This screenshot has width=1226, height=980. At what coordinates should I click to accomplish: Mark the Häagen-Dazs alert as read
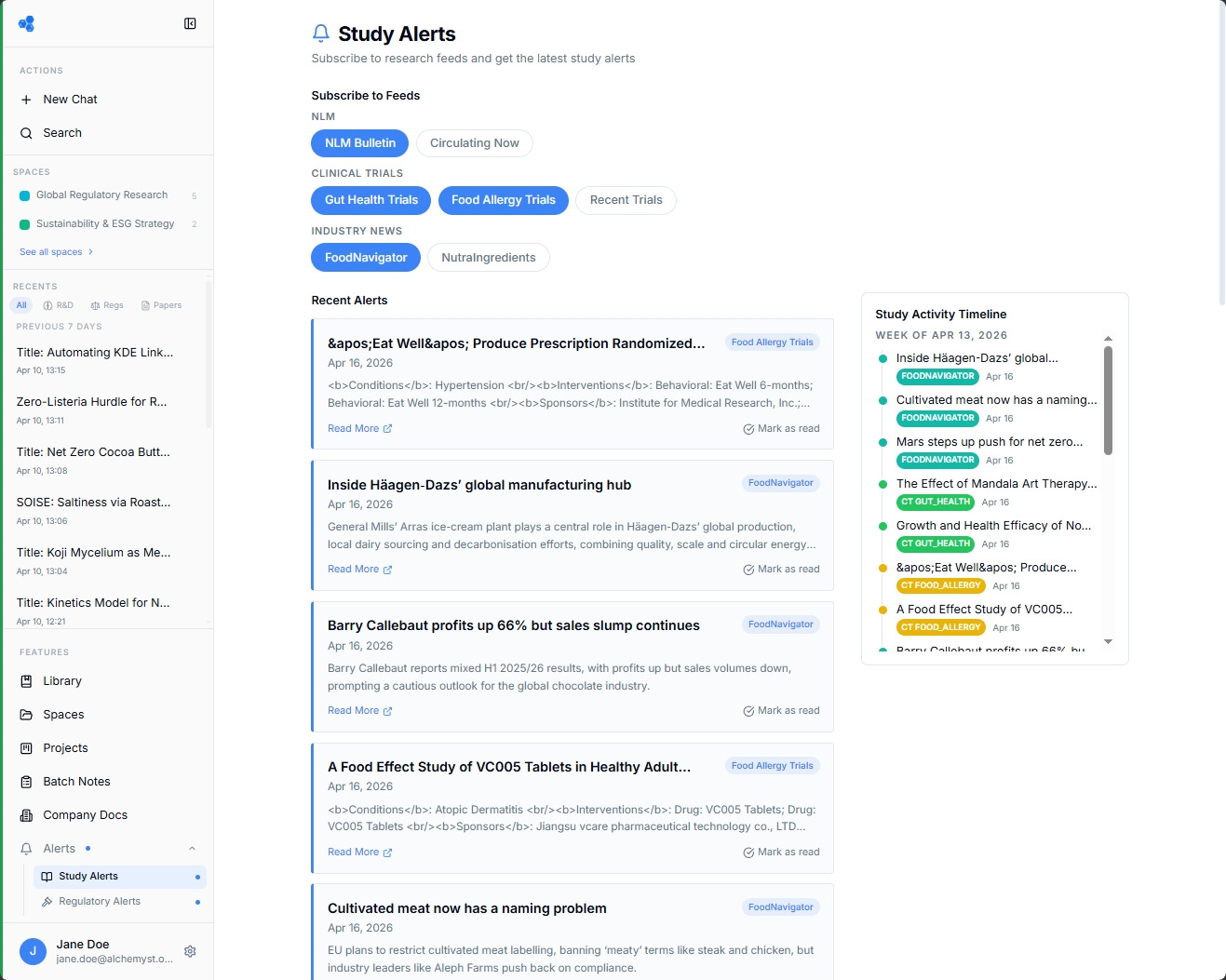click(x=782, y=569)
